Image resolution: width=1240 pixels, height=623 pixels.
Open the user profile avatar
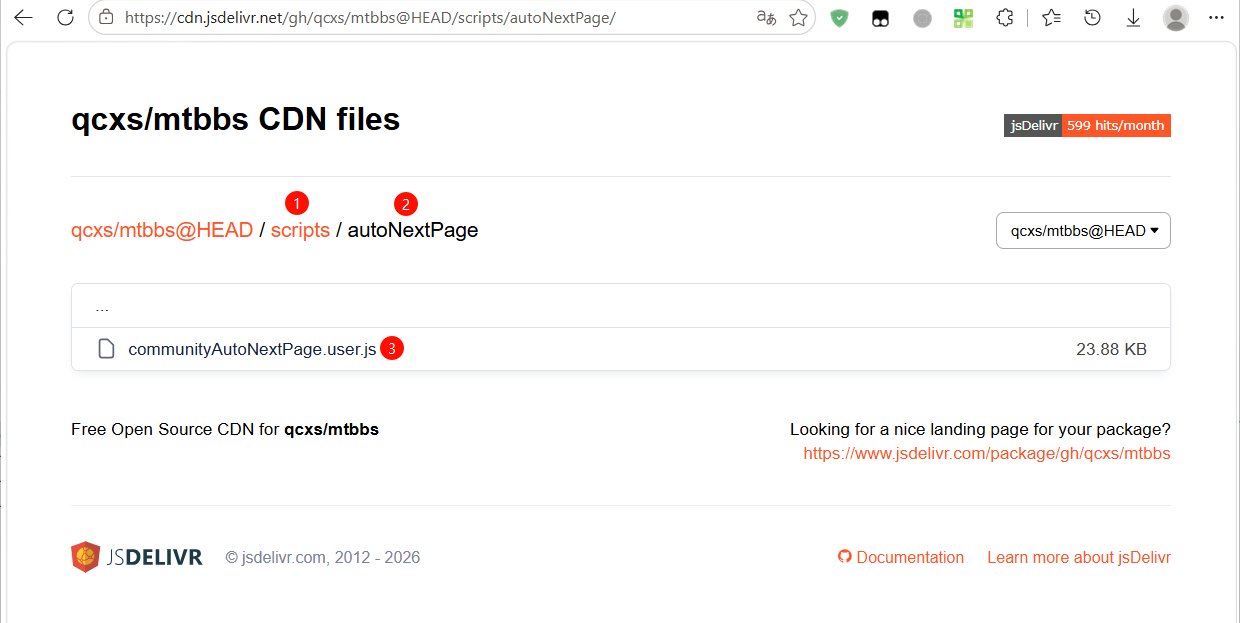pos(1176,18)
